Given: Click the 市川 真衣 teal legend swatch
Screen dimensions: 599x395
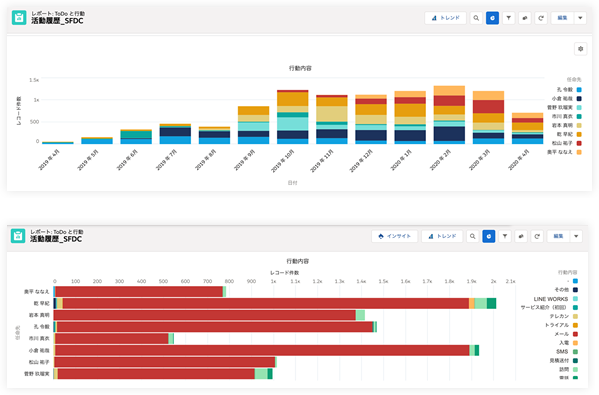Looking at the screenshot, I should coord(579,117).
